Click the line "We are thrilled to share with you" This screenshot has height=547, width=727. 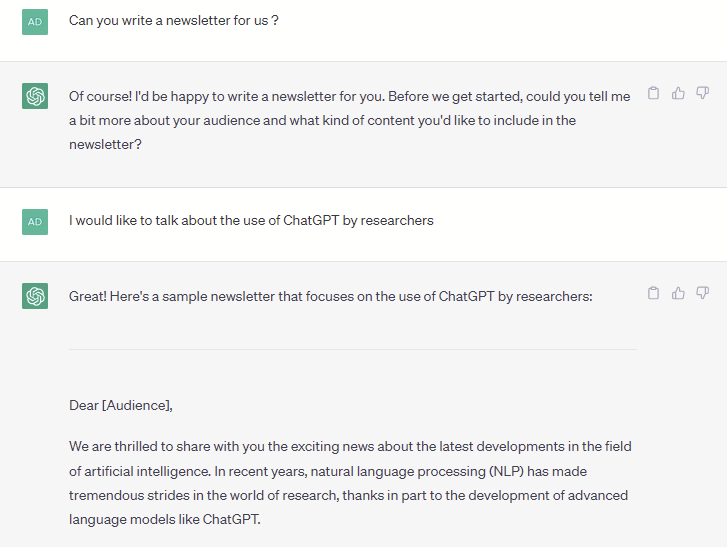point(350,446)
